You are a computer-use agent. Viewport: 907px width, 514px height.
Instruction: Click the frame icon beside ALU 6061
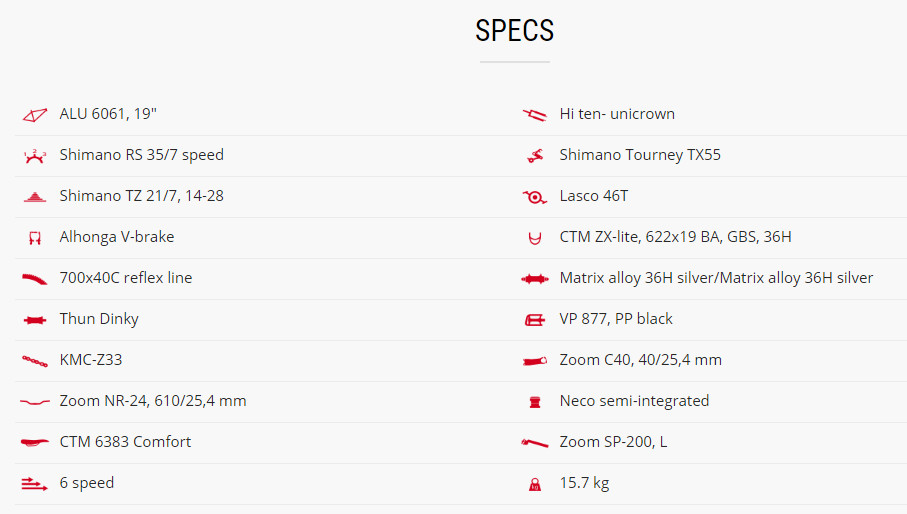[x=35, y=115]
